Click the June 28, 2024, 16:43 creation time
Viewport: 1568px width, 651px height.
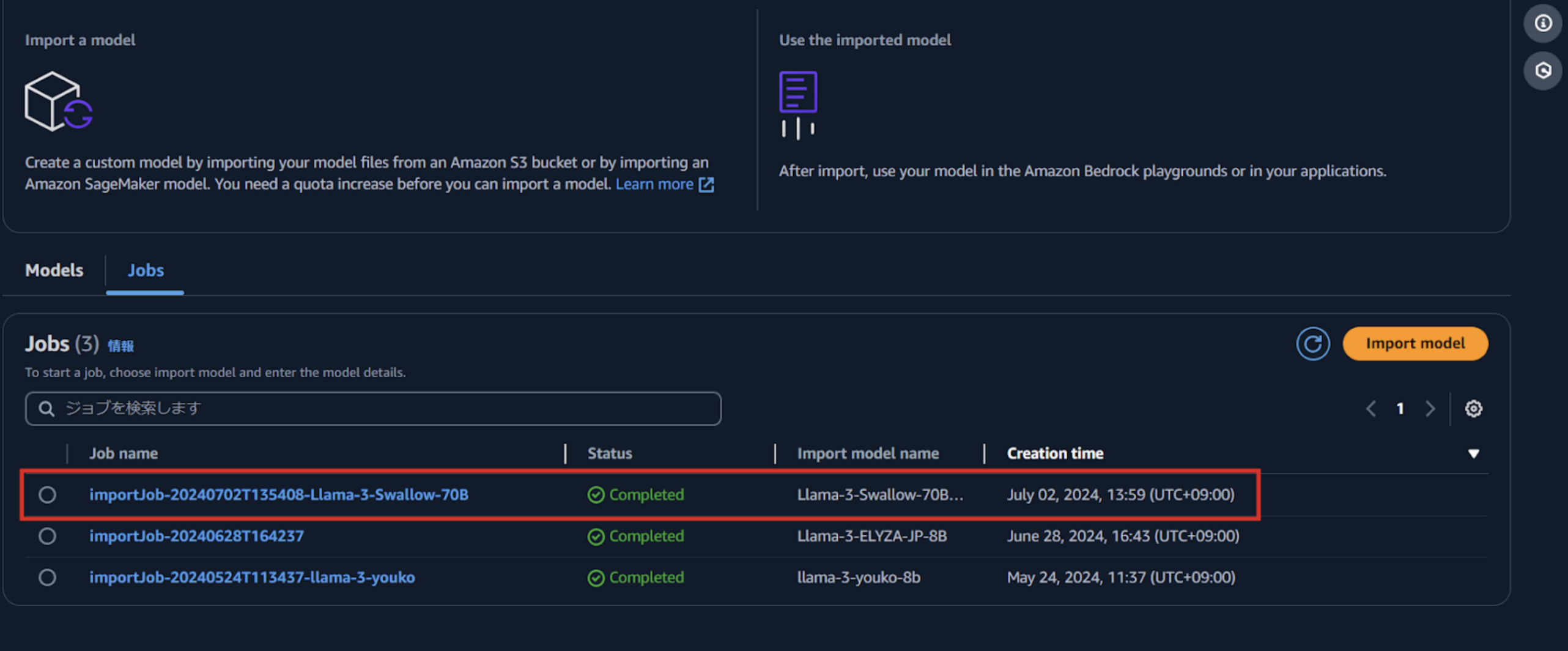(x=1123, y=536)
